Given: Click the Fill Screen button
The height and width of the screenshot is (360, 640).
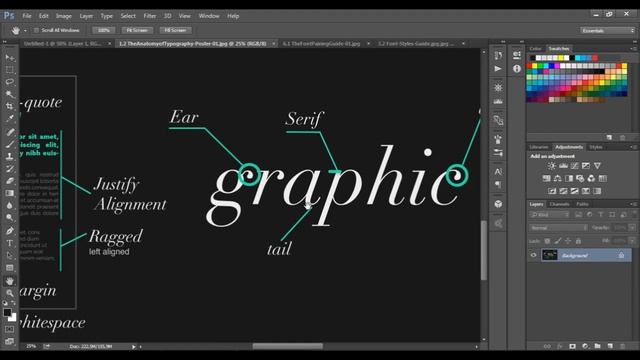Looking at the screenshot, I should (x=176, y=30).
